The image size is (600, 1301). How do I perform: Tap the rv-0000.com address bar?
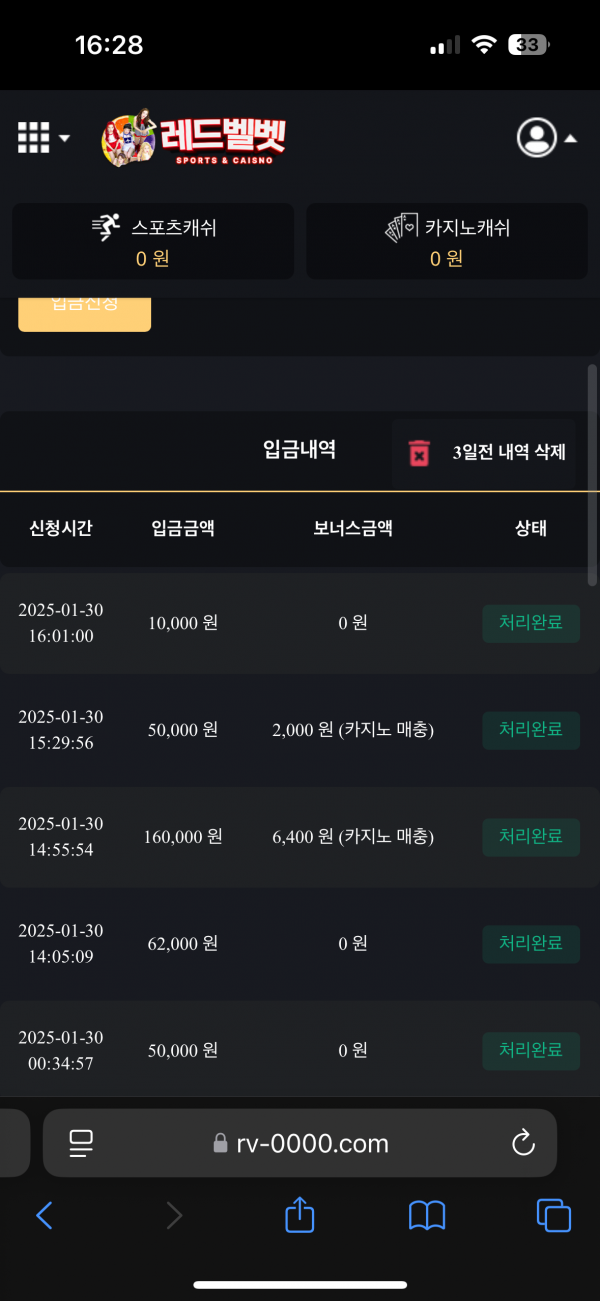pyautogui.click(x=300, y=1143)
